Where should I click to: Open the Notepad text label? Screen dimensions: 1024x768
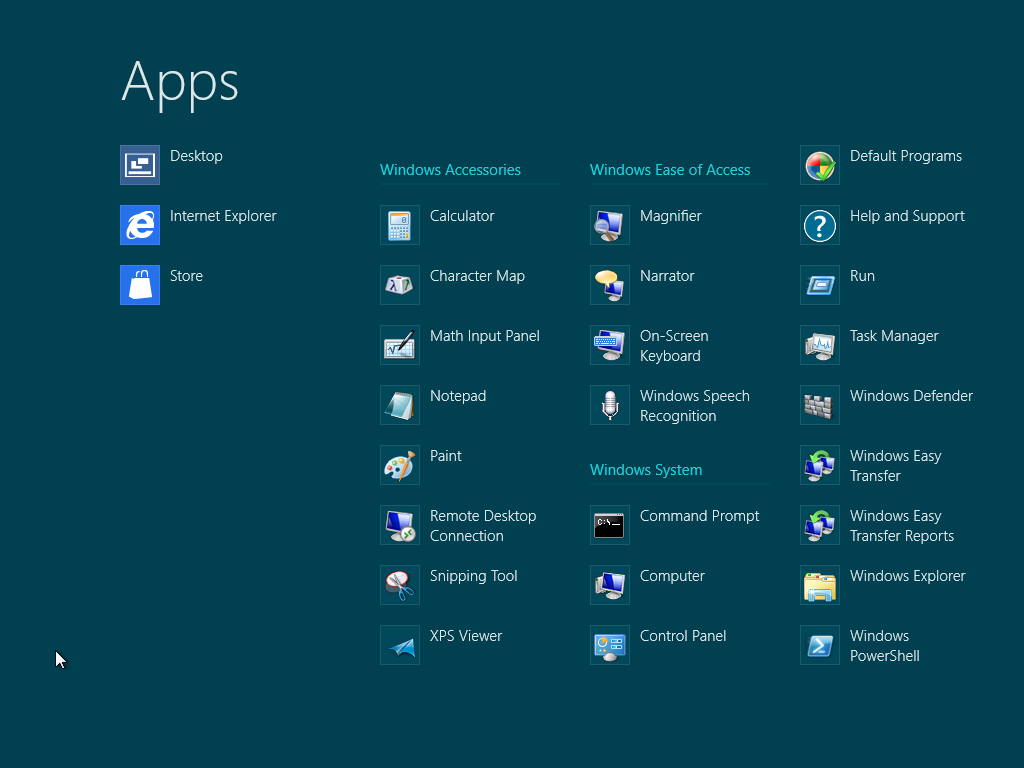click(x=458, y=396)
